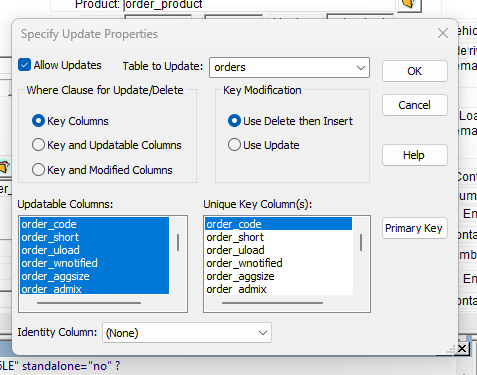Image resolution: width=477 pixels, height=375 pixels.
Task: Click the Updatable Columns vertical scrollbar
Action: click(x=178, y=242)
